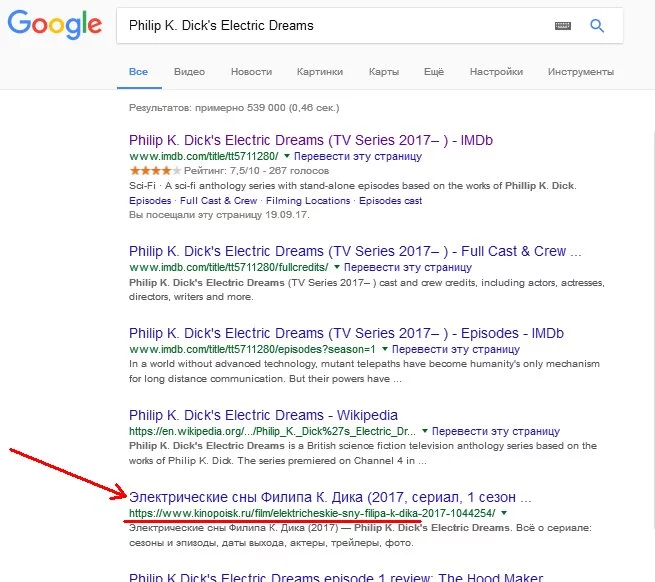The image size is (655, 582).
Task: Switch to the Видео tab
Action: click(189, 72)
